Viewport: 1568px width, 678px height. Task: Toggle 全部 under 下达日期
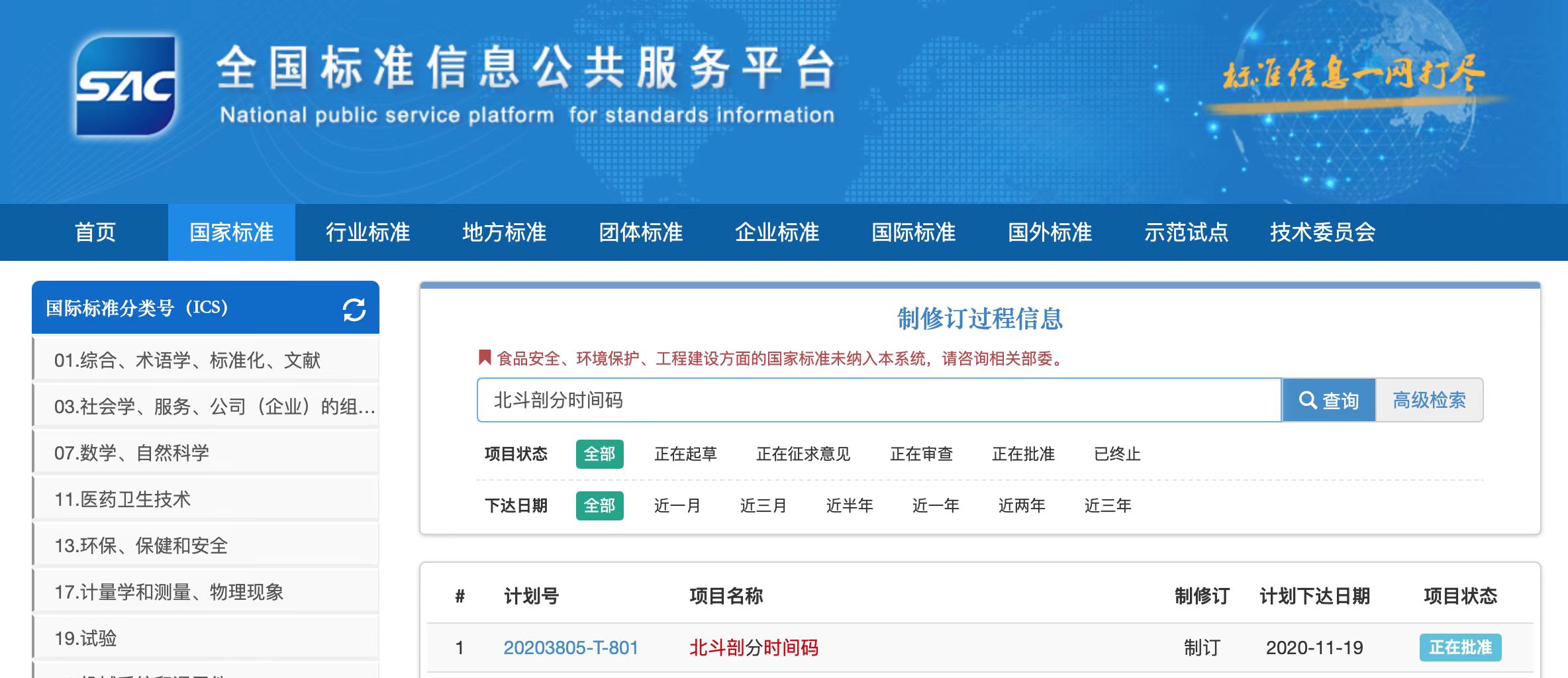point(599,505)
